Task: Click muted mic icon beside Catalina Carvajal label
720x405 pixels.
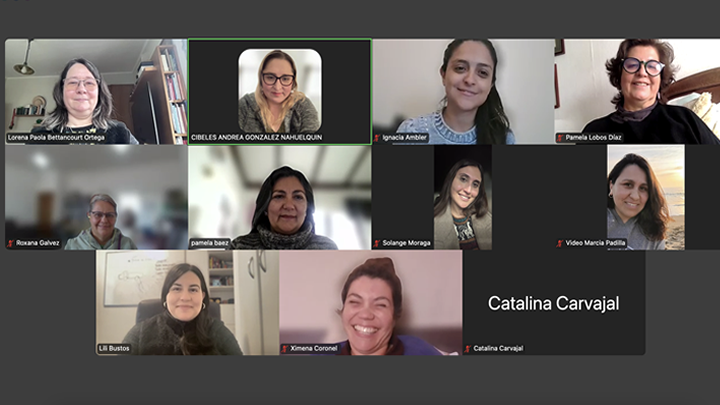Action: coord(468,349)
